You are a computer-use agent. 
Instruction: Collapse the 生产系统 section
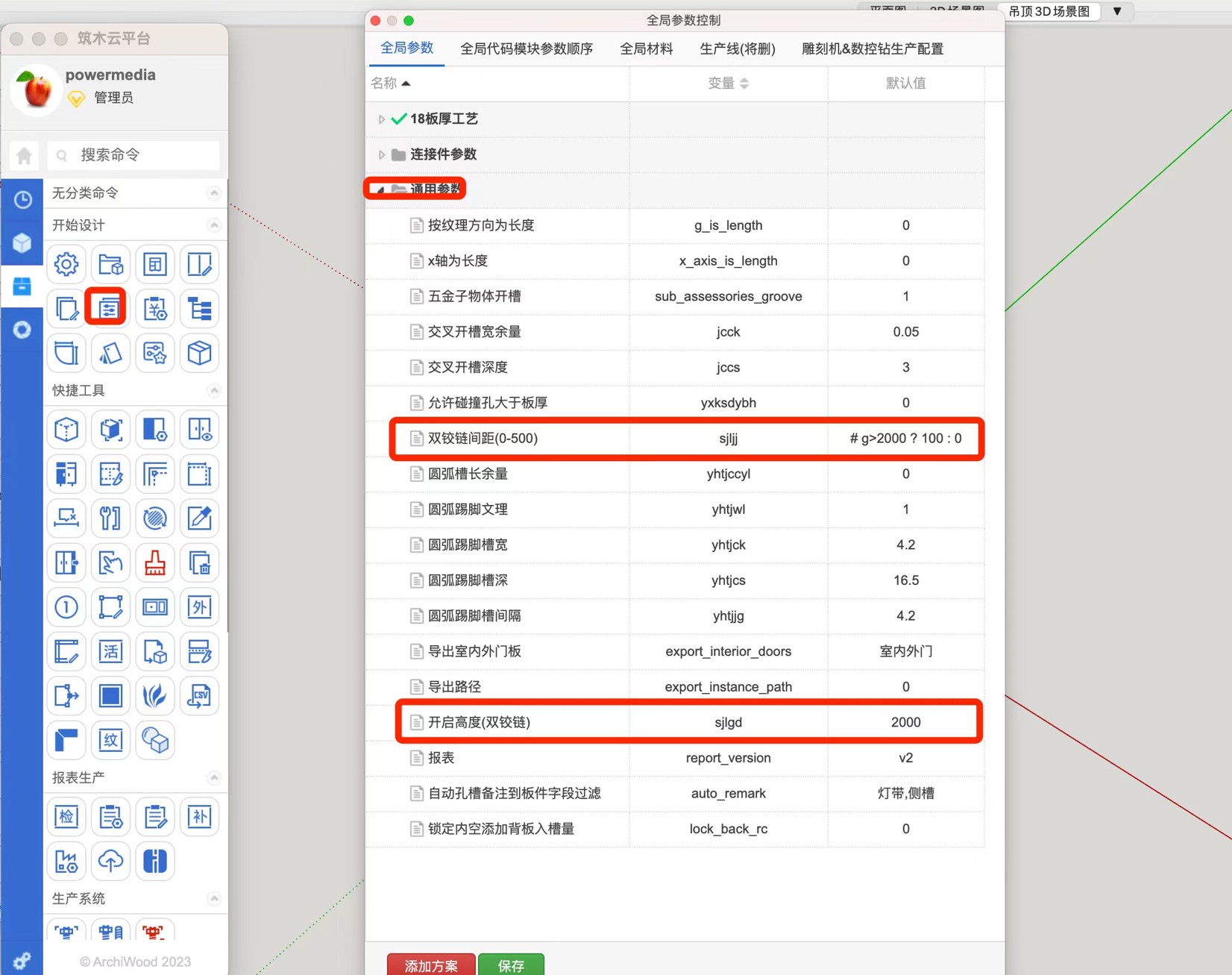(214, 899)
